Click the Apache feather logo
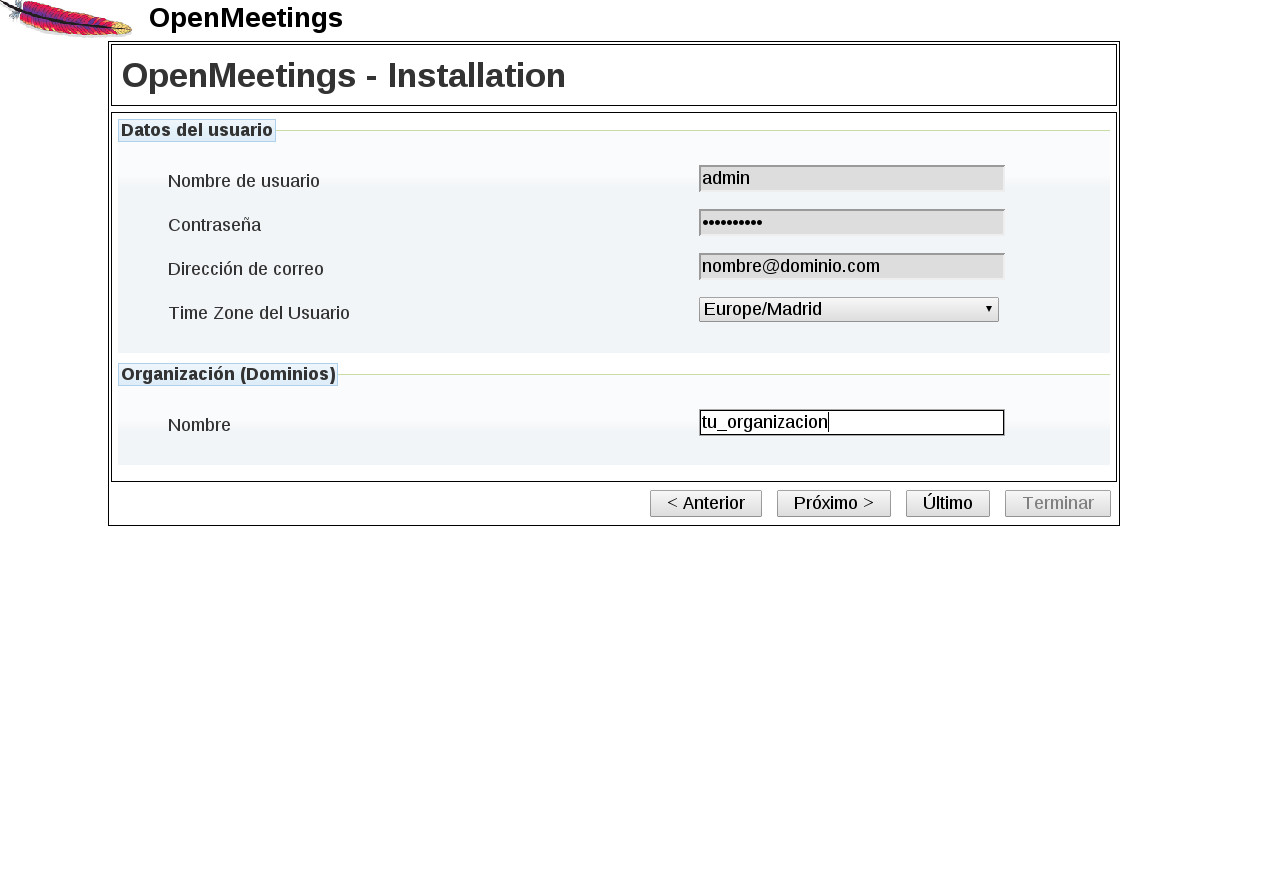The height and width of the screenshot is (880, 1274). pyautogui.click(x=66, y=19)
